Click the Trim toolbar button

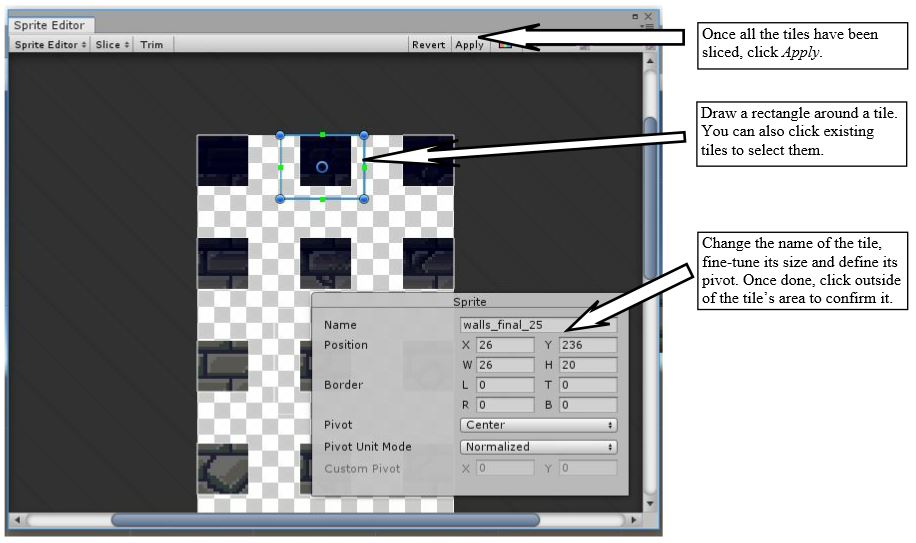coord(152,44)
